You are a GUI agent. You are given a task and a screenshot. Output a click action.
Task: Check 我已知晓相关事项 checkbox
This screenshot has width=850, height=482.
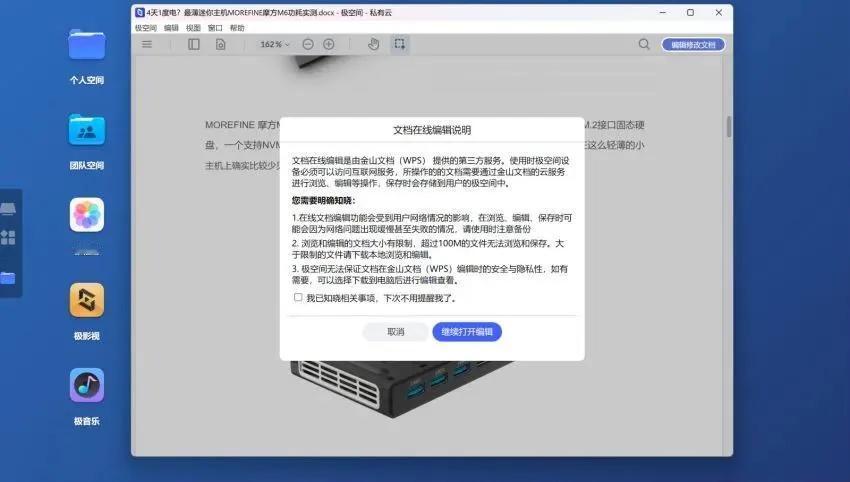pos(298,297)
